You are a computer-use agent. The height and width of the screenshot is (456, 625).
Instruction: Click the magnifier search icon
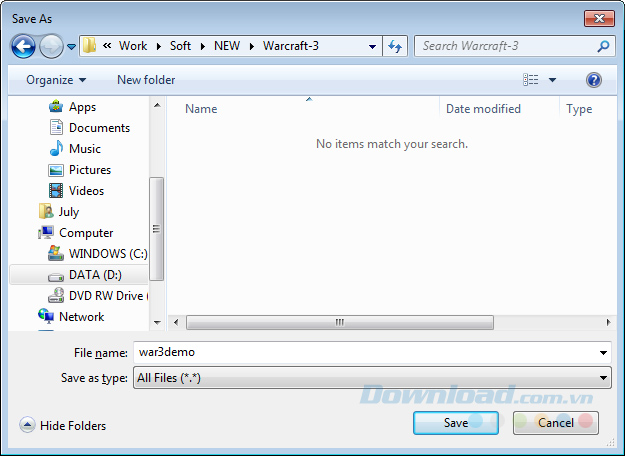click(x=603, y=46)
